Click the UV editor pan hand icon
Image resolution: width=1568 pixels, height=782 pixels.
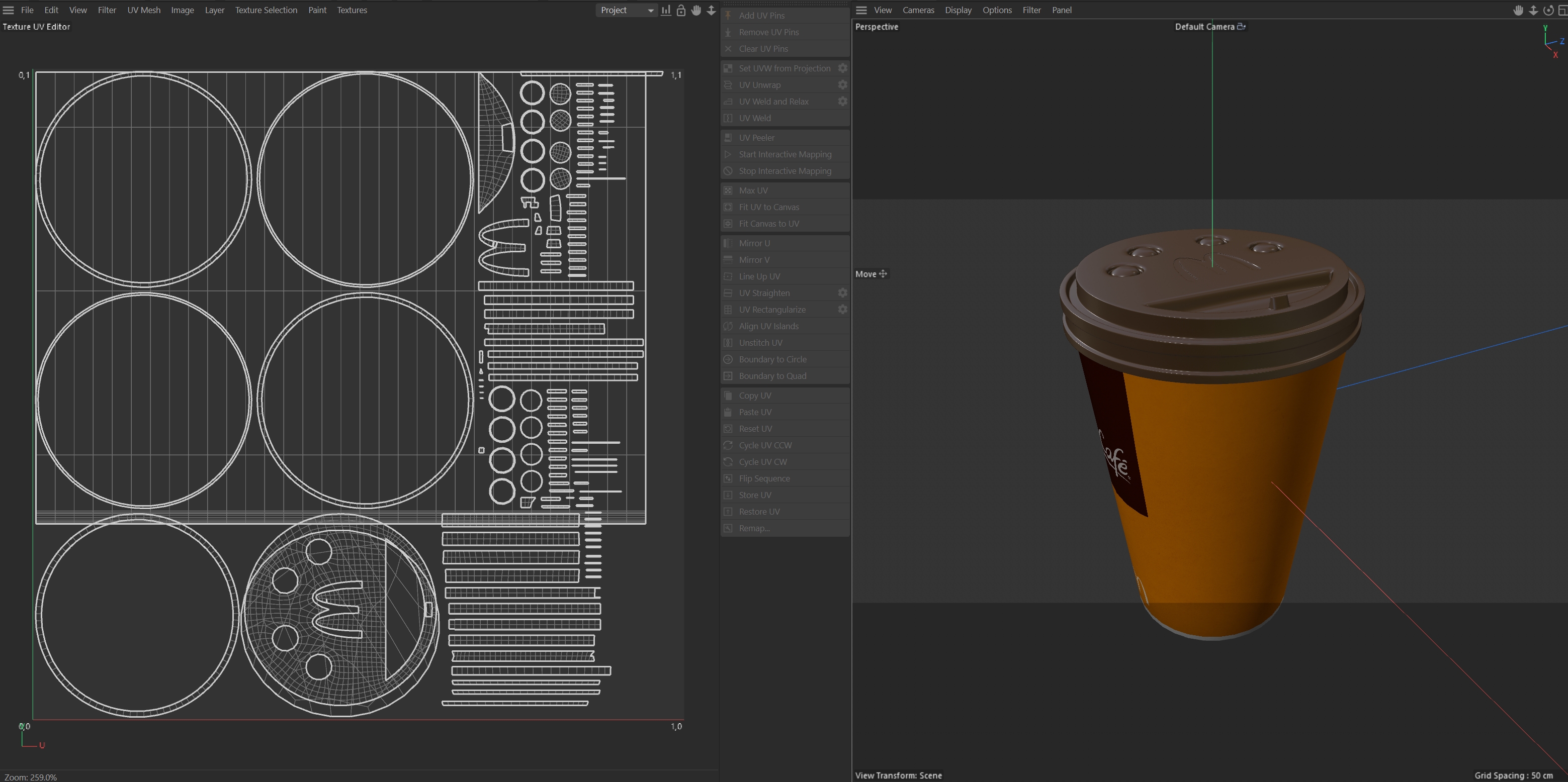[x=695, y=10]
